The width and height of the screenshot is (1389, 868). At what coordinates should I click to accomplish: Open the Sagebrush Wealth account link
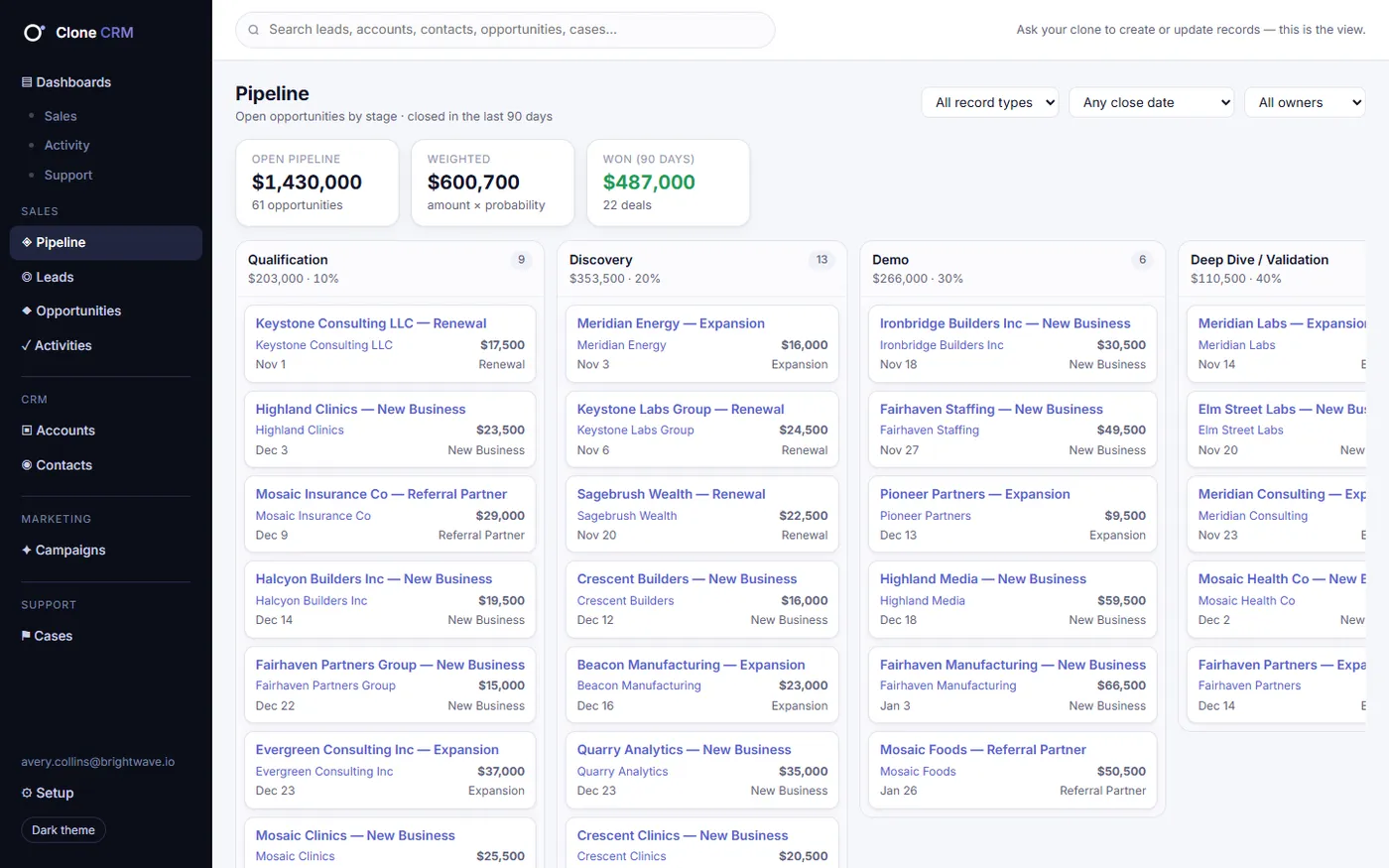coord(627,516)
